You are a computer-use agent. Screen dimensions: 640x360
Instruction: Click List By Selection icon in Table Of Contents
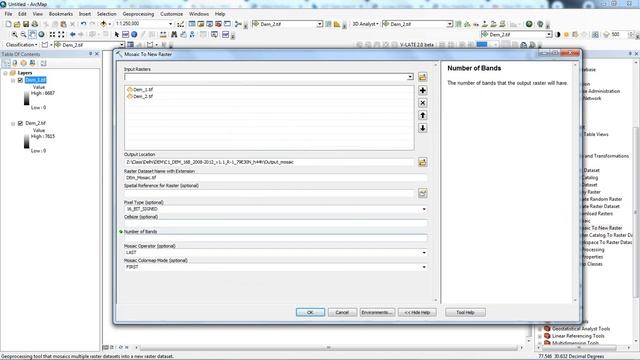[32, 63]
